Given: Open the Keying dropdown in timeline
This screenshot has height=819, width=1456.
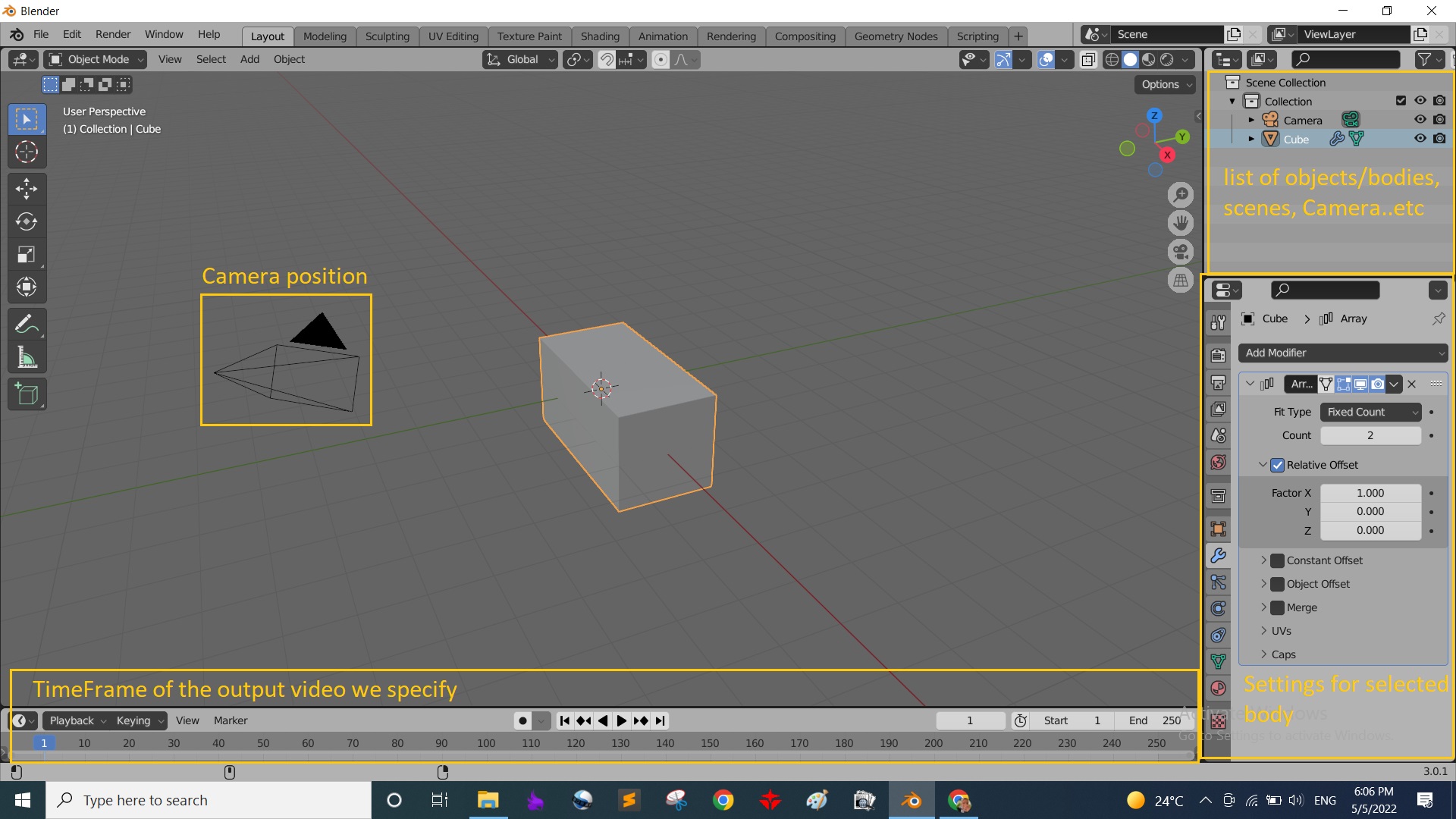Looking at the screenshot, I should [x=140, y=720].
